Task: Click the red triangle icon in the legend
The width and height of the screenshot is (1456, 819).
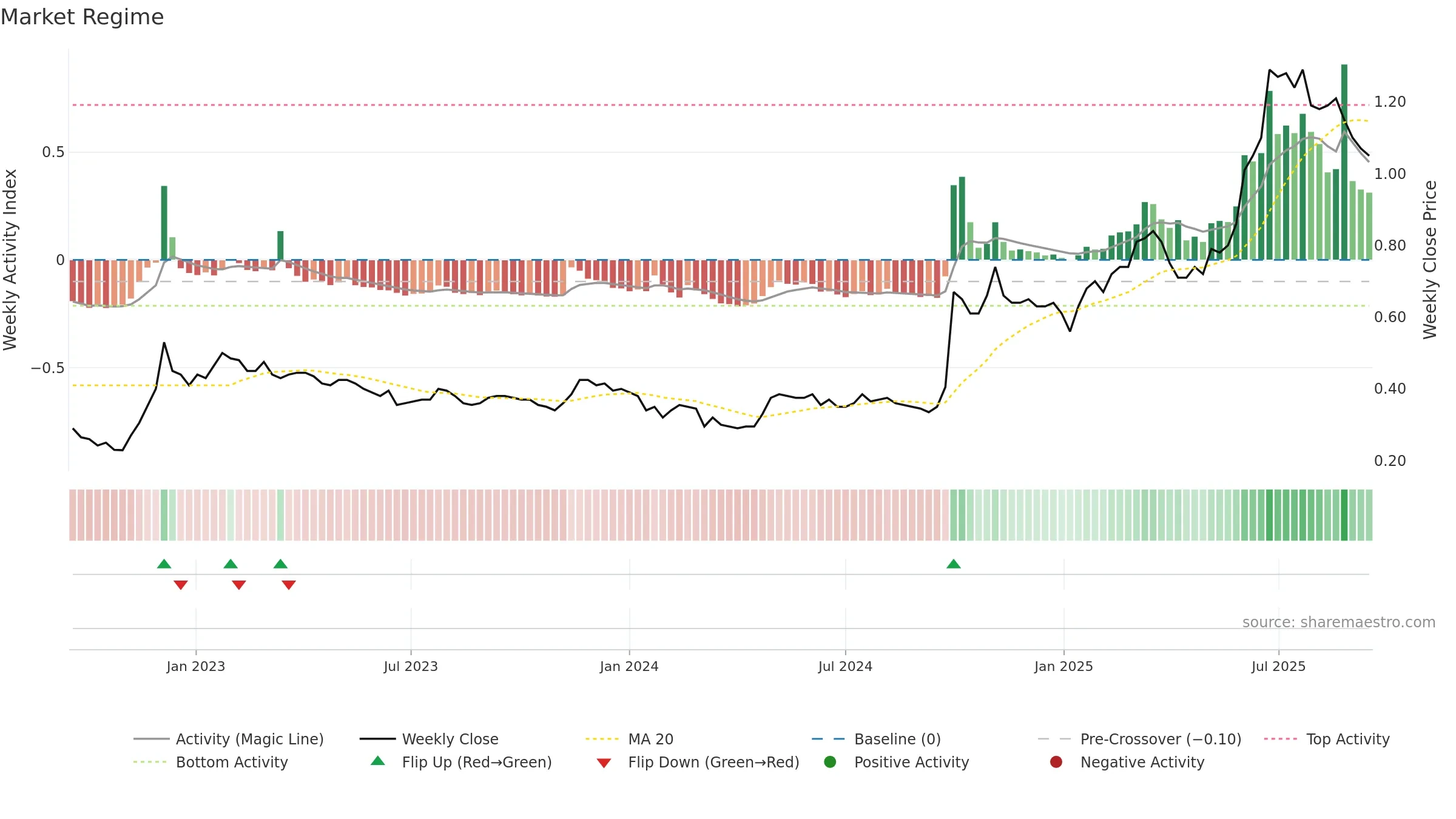Action: click(604, 763)
